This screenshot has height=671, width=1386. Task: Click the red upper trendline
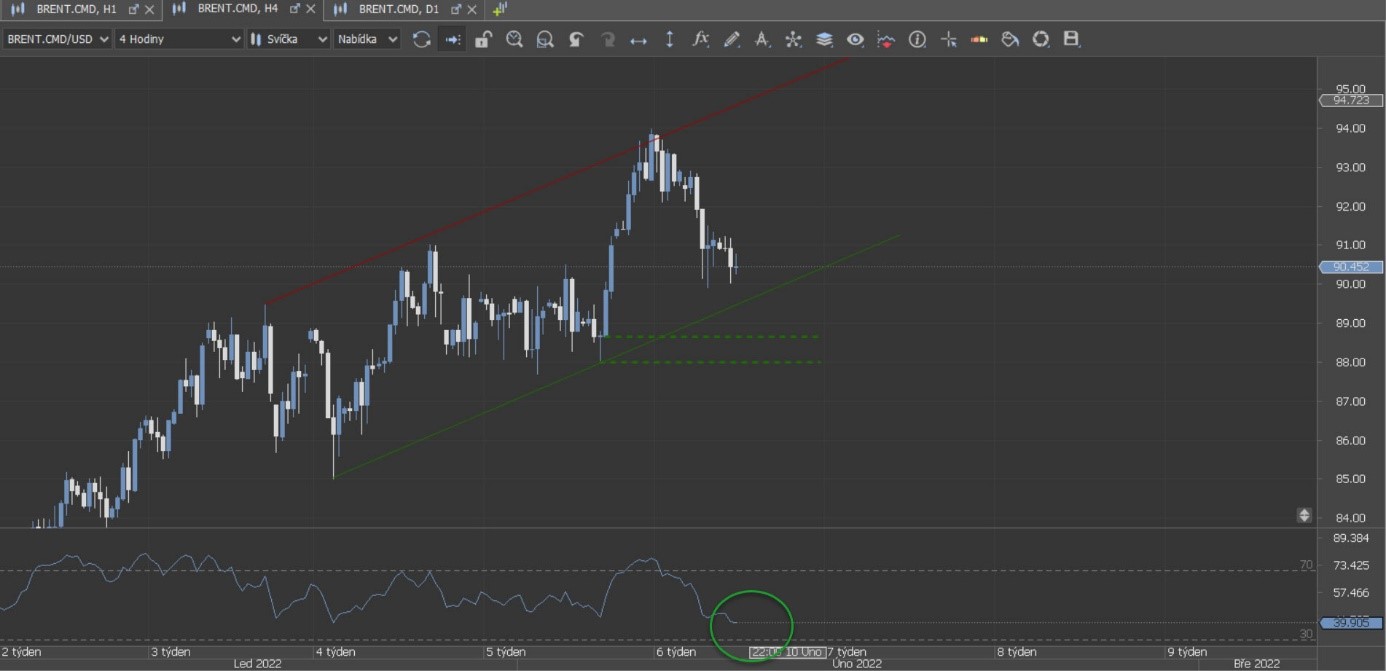point(557,181)
